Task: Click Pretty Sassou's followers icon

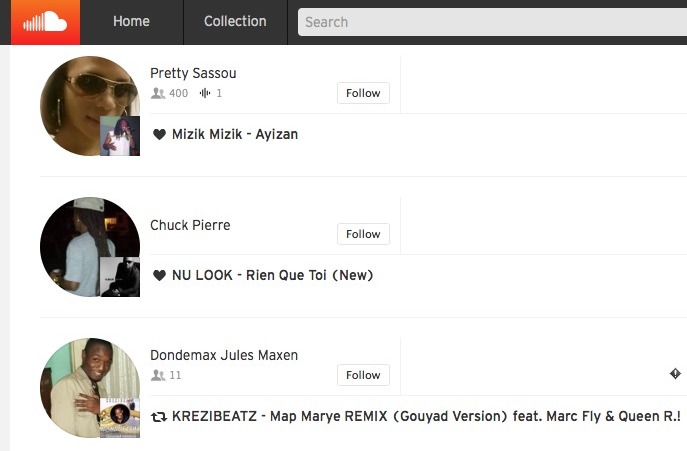Action: tap(158, 93)
